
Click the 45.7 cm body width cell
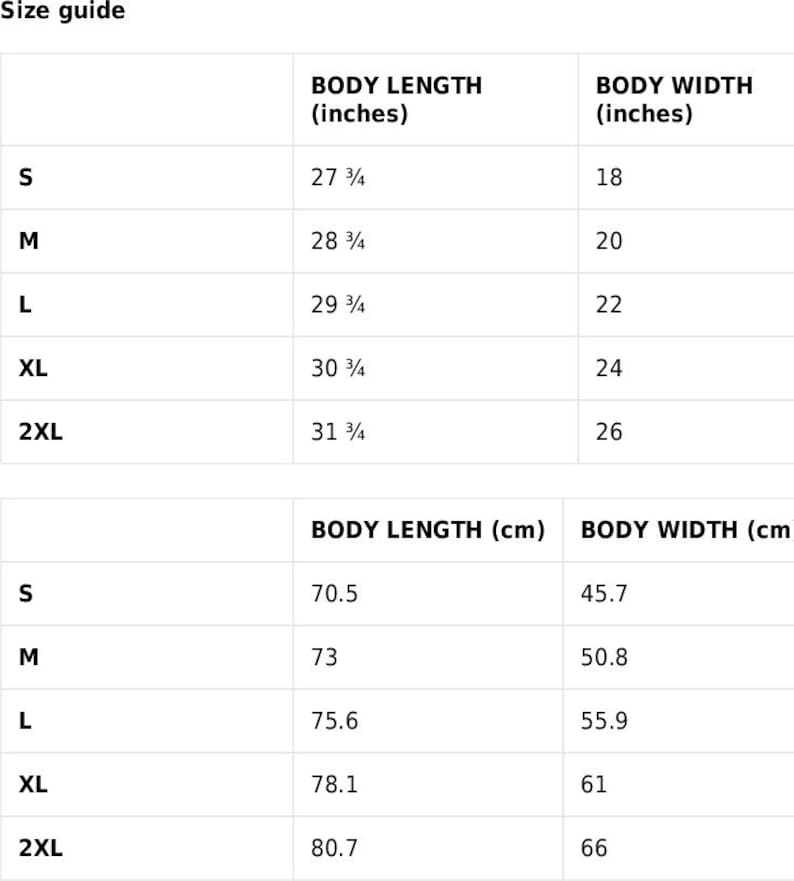pos(604,594)
